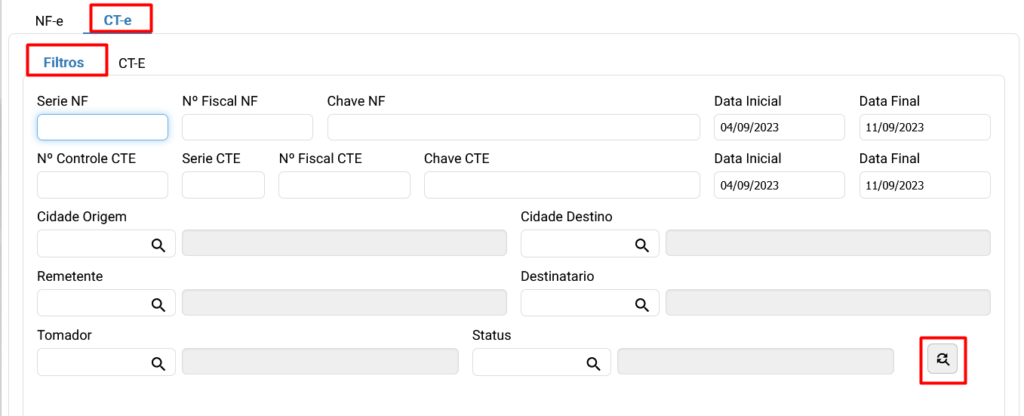Viewport: 1024px width, 416px height.
Task: Click the Cidade Origem search magnifier icon
Action: (158, 244)
